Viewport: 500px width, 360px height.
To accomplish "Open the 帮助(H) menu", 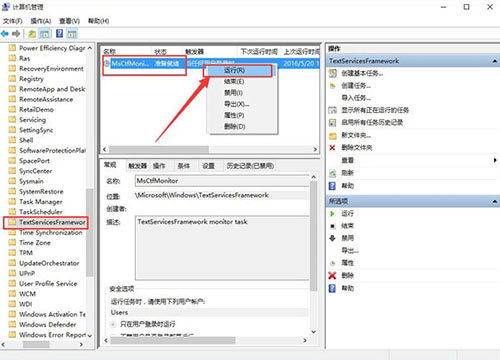I will [98, 21].
